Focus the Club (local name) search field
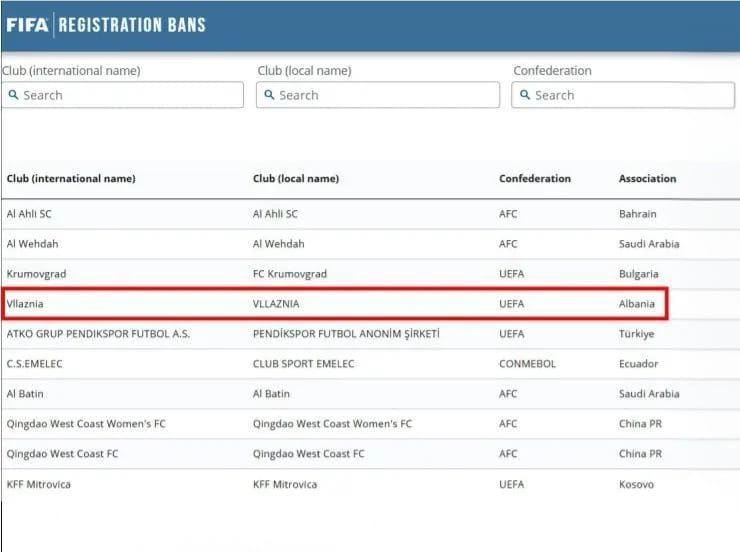 (x=385, y=95)
